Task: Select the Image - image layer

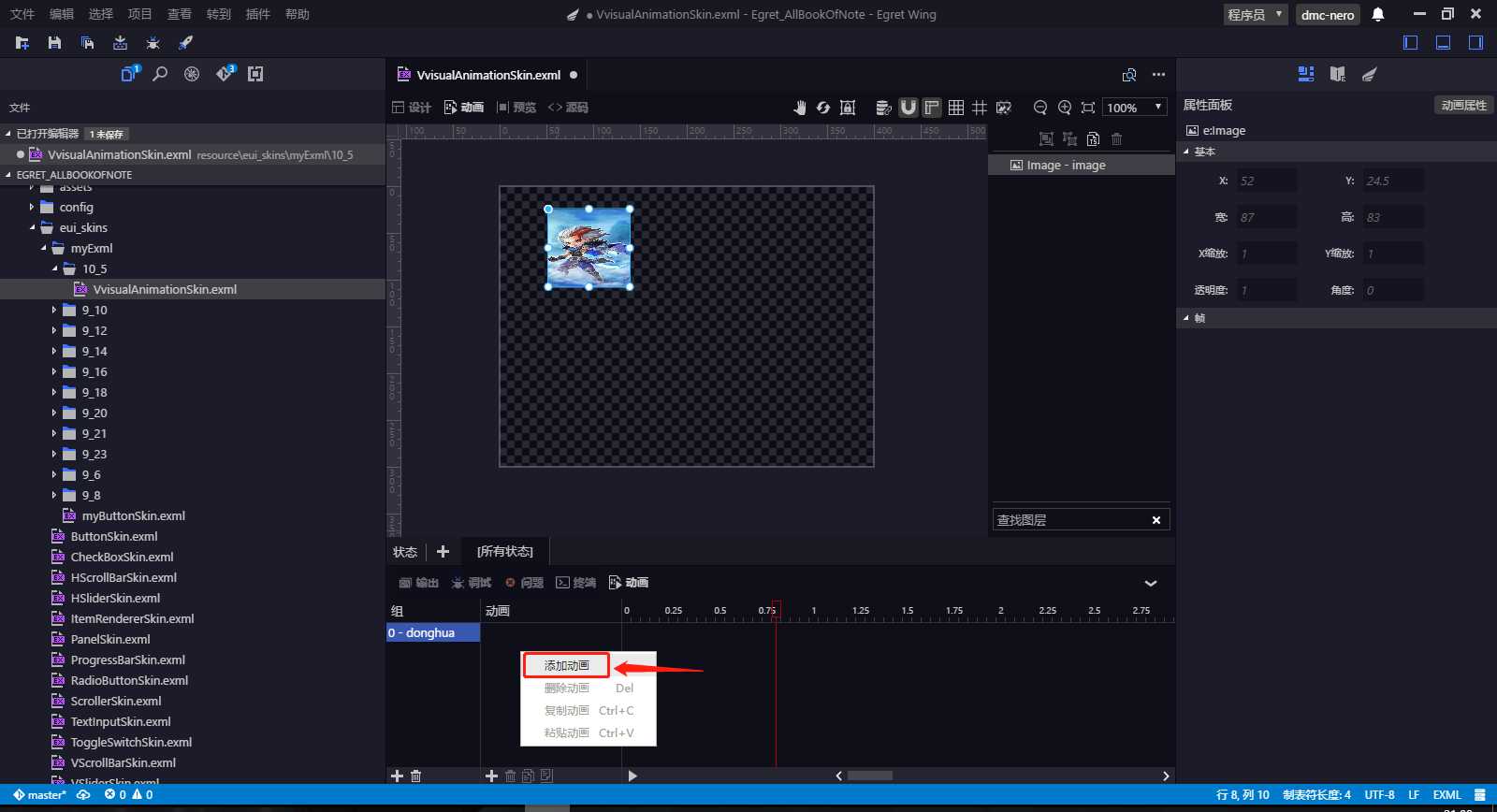Action: point(1082,165)
